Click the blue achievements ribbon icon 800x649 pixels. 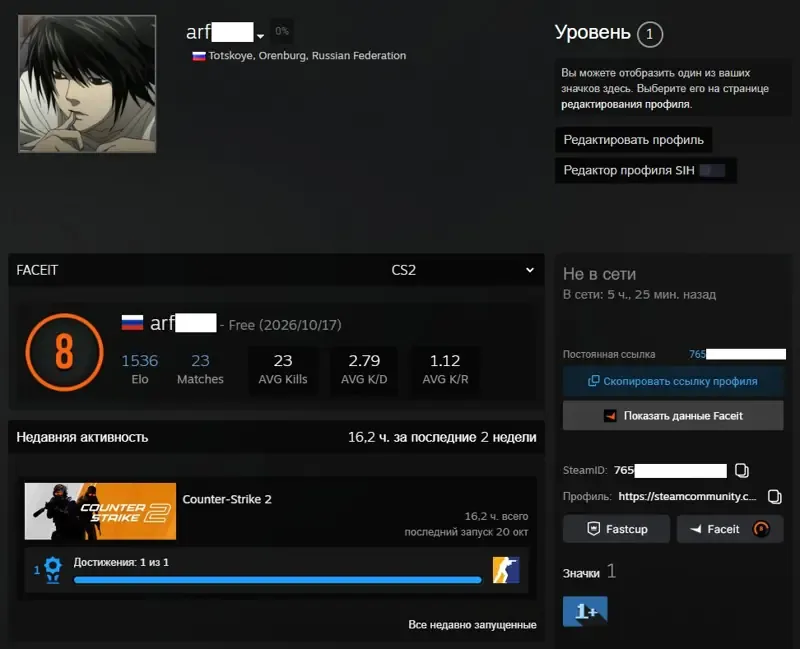point(53,570)
